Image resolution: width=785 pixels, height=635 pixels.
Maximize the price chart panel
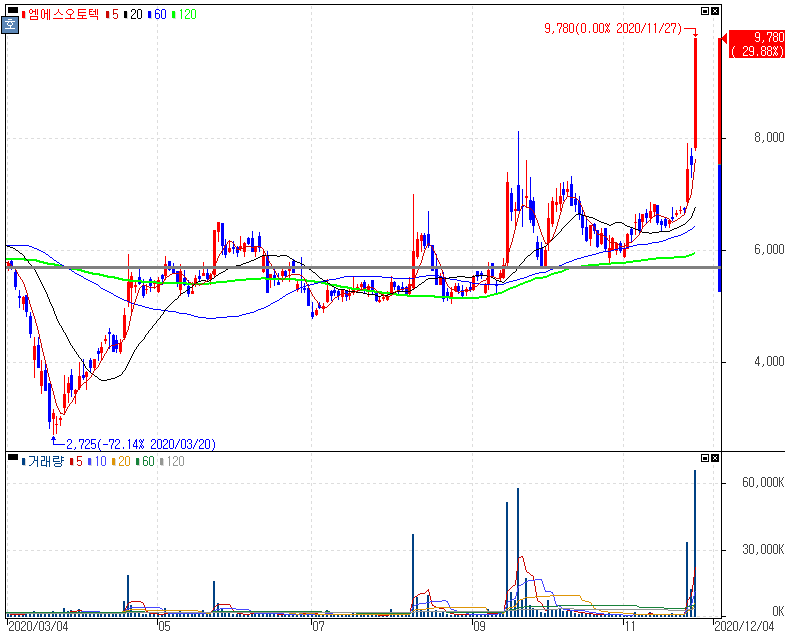[705, 11]
